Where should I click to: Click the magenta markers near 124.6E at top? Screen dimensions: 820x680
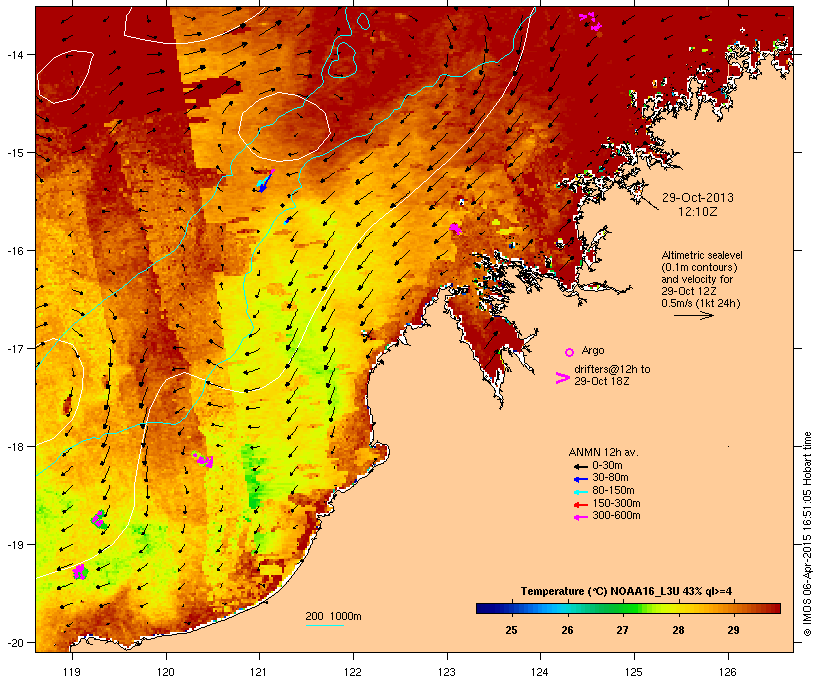coord(591,21)
